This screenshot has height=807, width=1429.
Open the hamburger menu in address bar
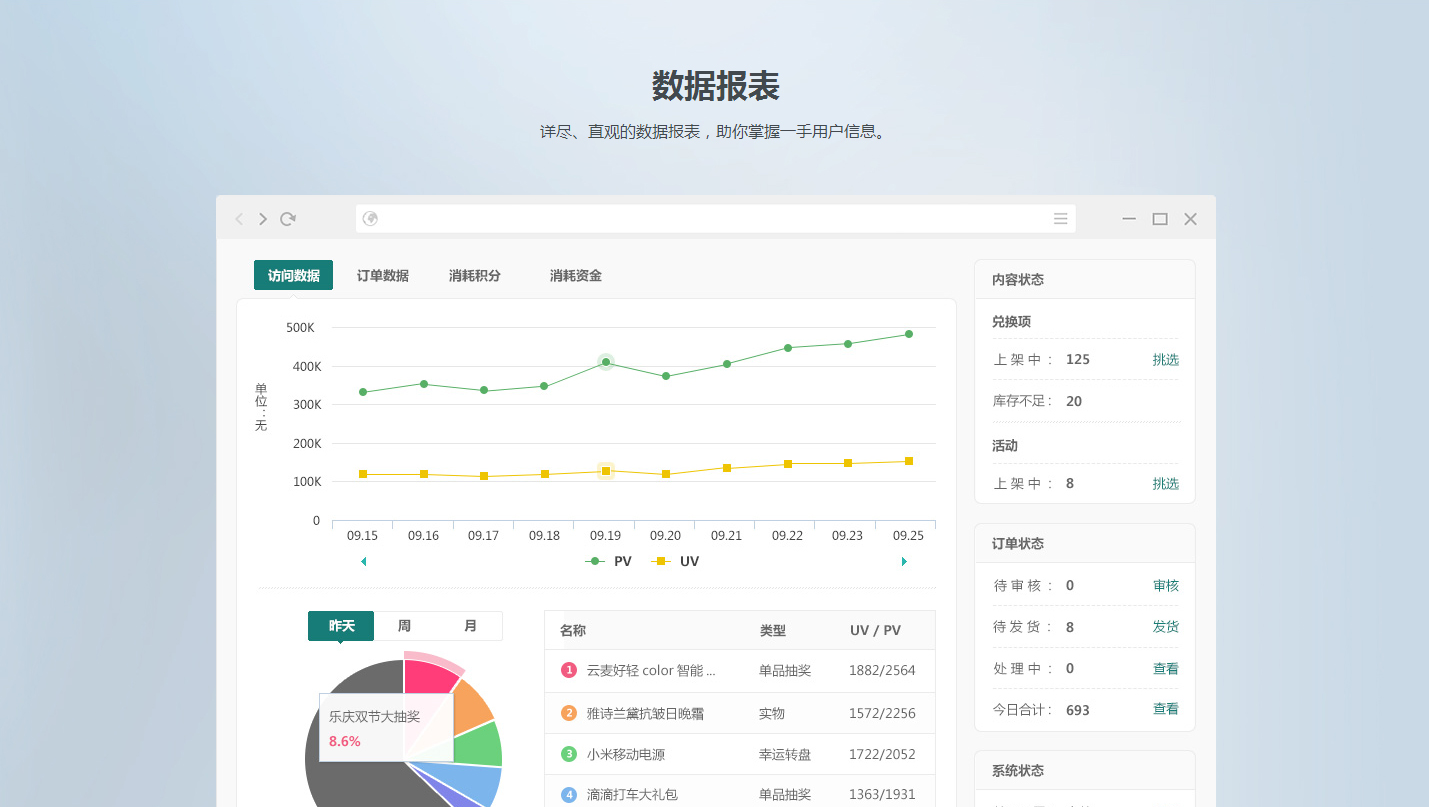(1061, 219)
